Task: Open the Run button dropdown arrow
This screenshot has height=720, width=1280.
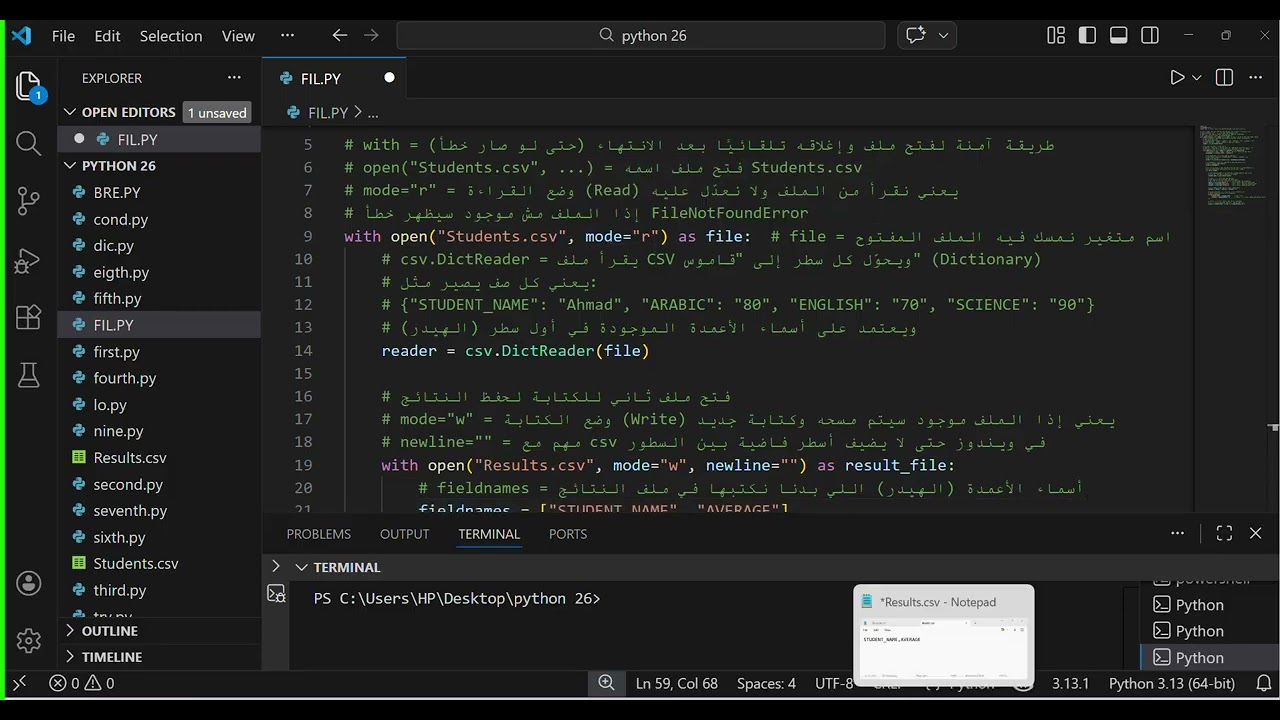Action: [1197, 78]
